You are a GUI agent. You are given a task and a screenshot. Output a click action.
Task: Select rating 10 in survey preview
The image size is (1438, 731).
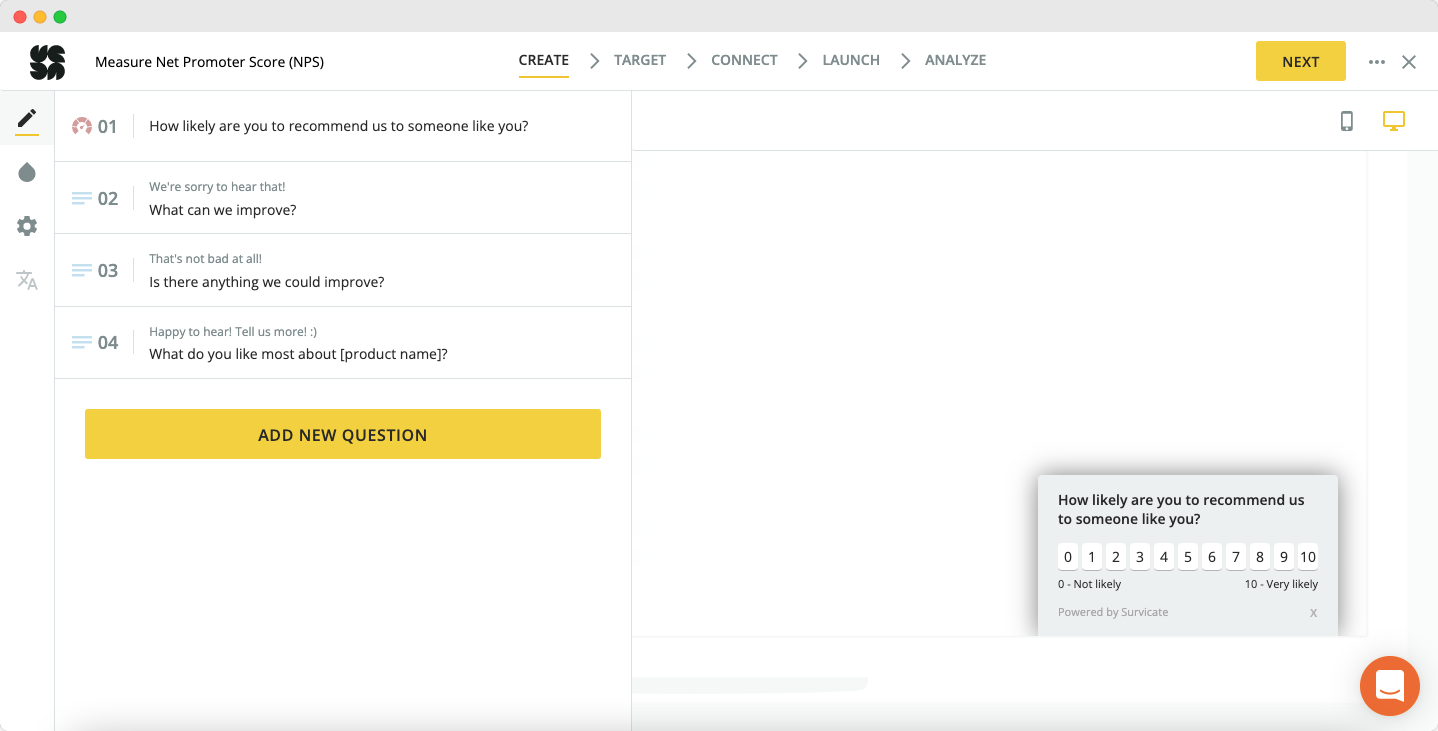(x=1307, y=557)
